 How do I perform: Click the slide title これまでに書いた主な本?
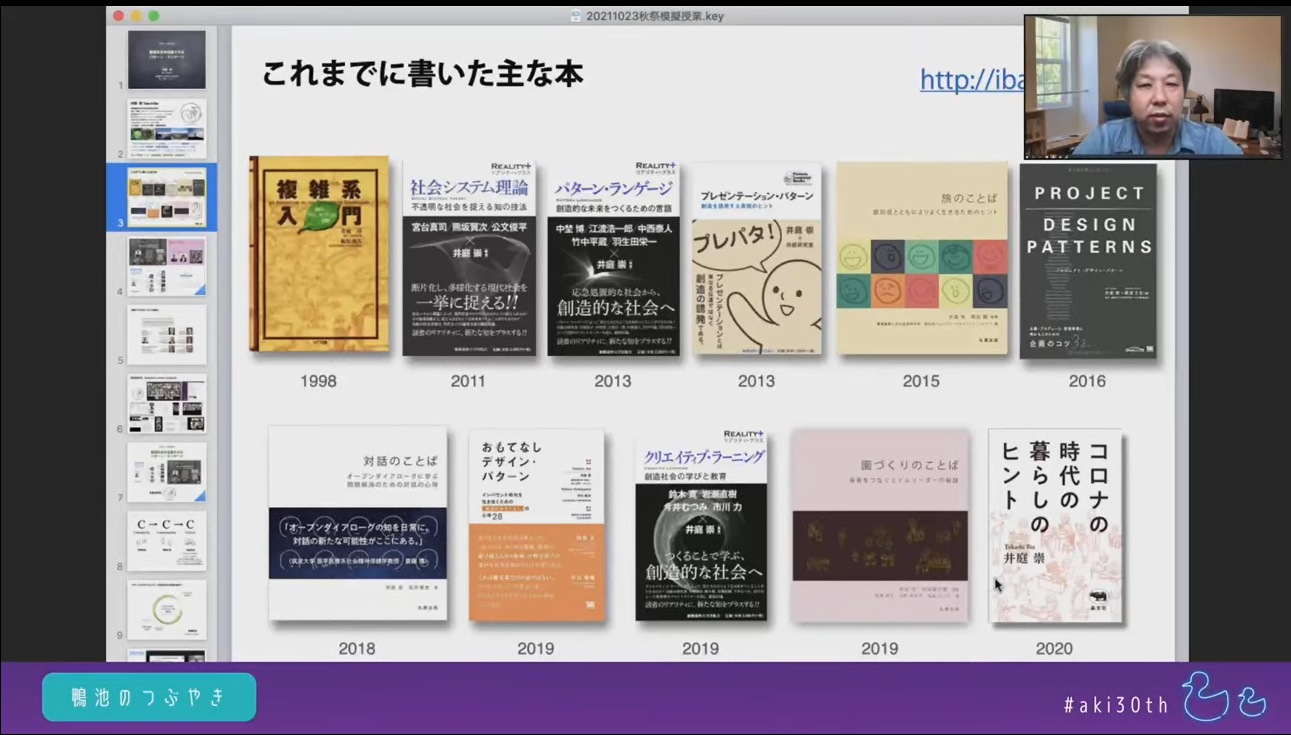point(423,75)
